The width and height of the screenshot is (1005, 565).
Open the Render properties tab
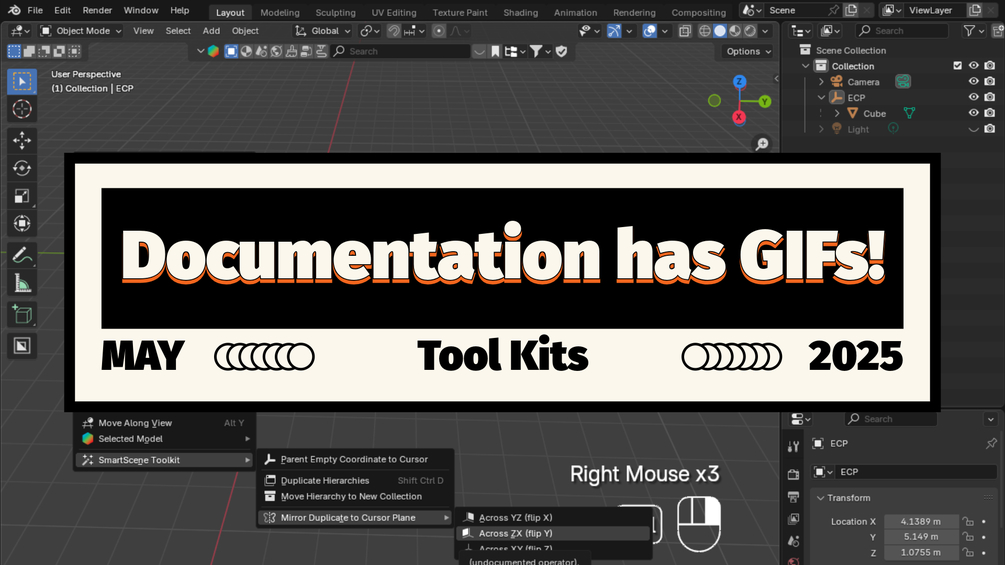point(793,475)
